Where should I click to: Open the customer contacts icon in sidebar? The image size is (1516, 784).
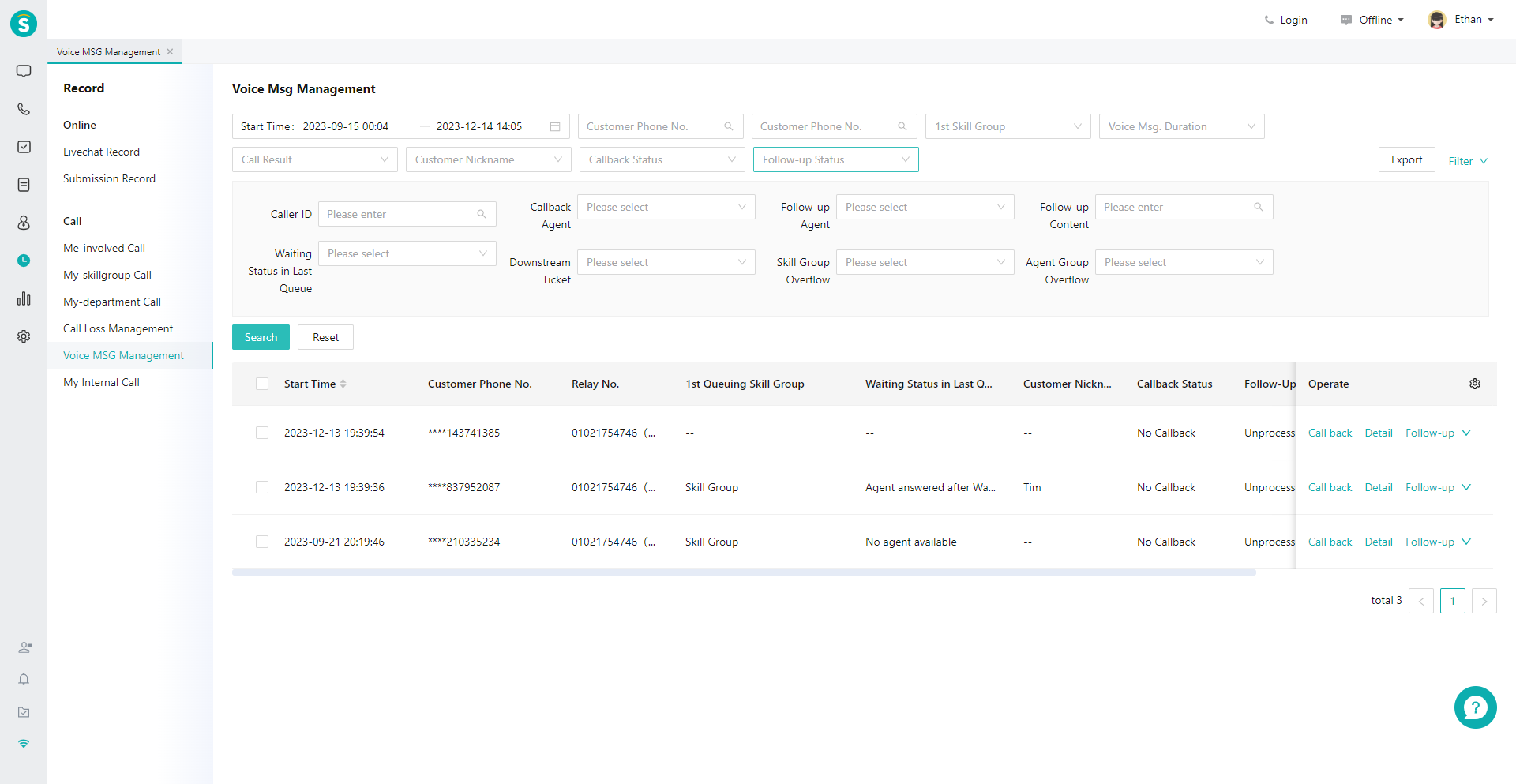pyautogui.click(x=24, y=223)
